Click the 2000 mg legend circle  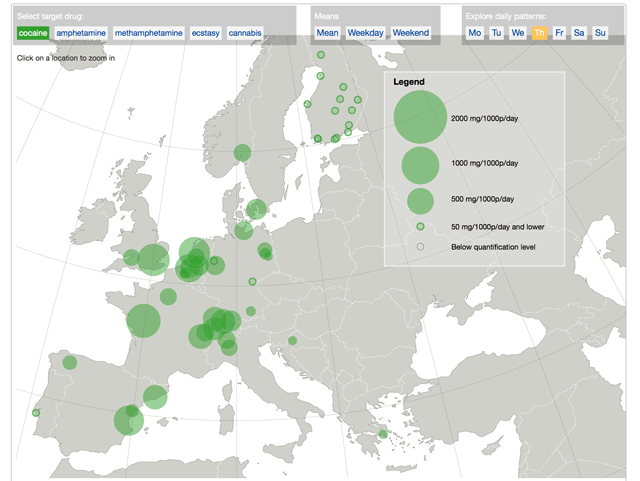420,118
